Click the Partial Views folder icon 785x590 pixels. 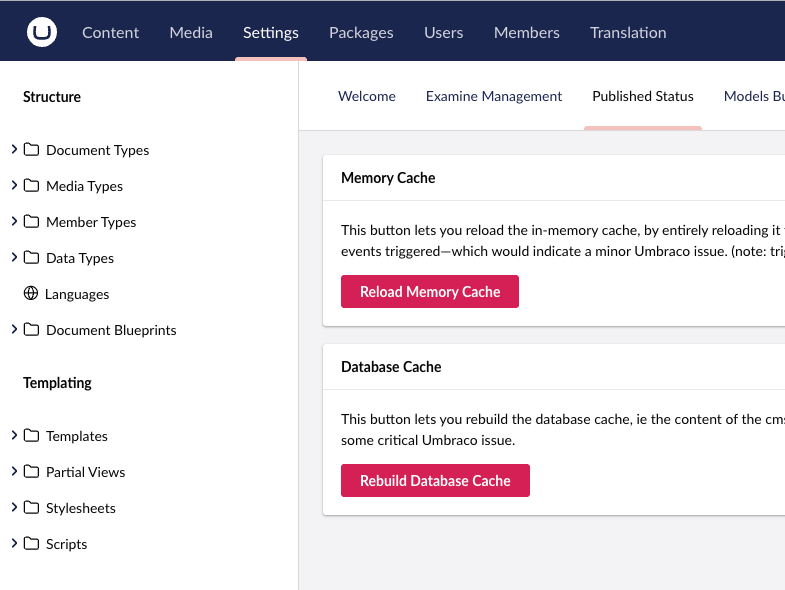point(31,472)
